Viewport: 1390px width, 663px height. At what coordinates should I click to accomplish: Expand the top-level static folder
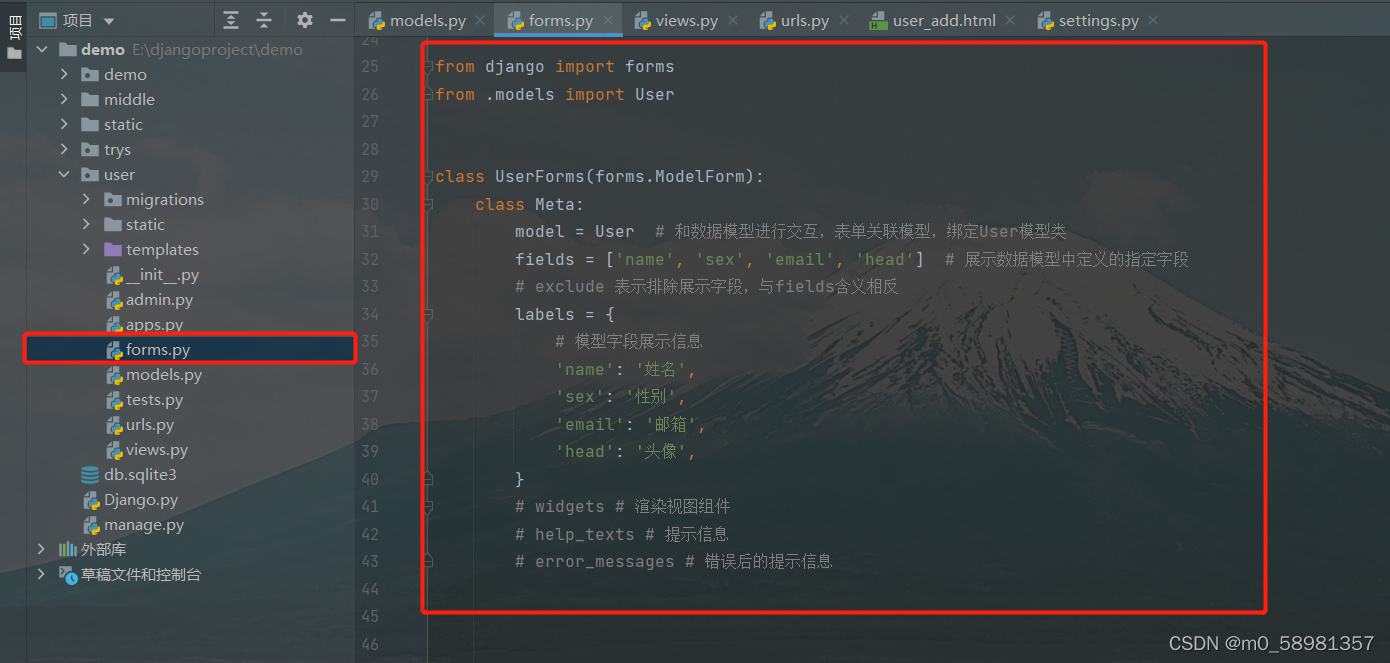click(x=64, y=124)
